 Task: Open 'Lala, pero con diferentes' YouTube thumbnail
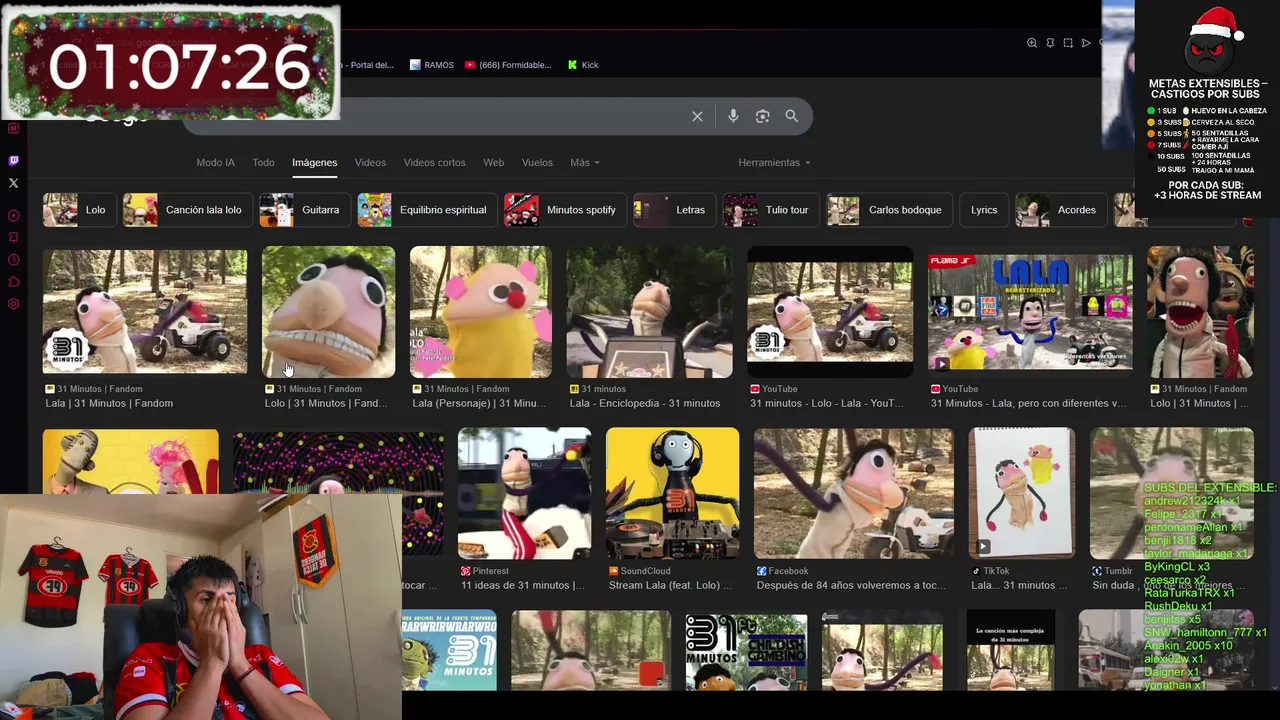pyautogui.click(x=1030, y=312)
